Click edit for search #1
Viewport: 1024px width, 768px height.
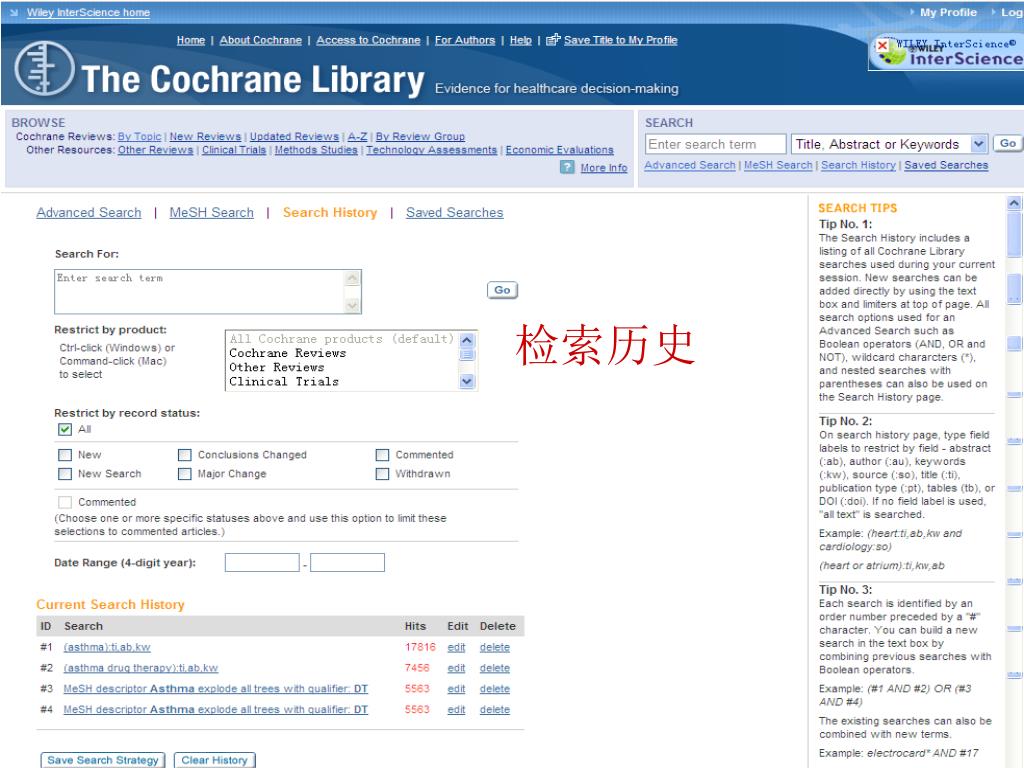(x=456, y=647)
